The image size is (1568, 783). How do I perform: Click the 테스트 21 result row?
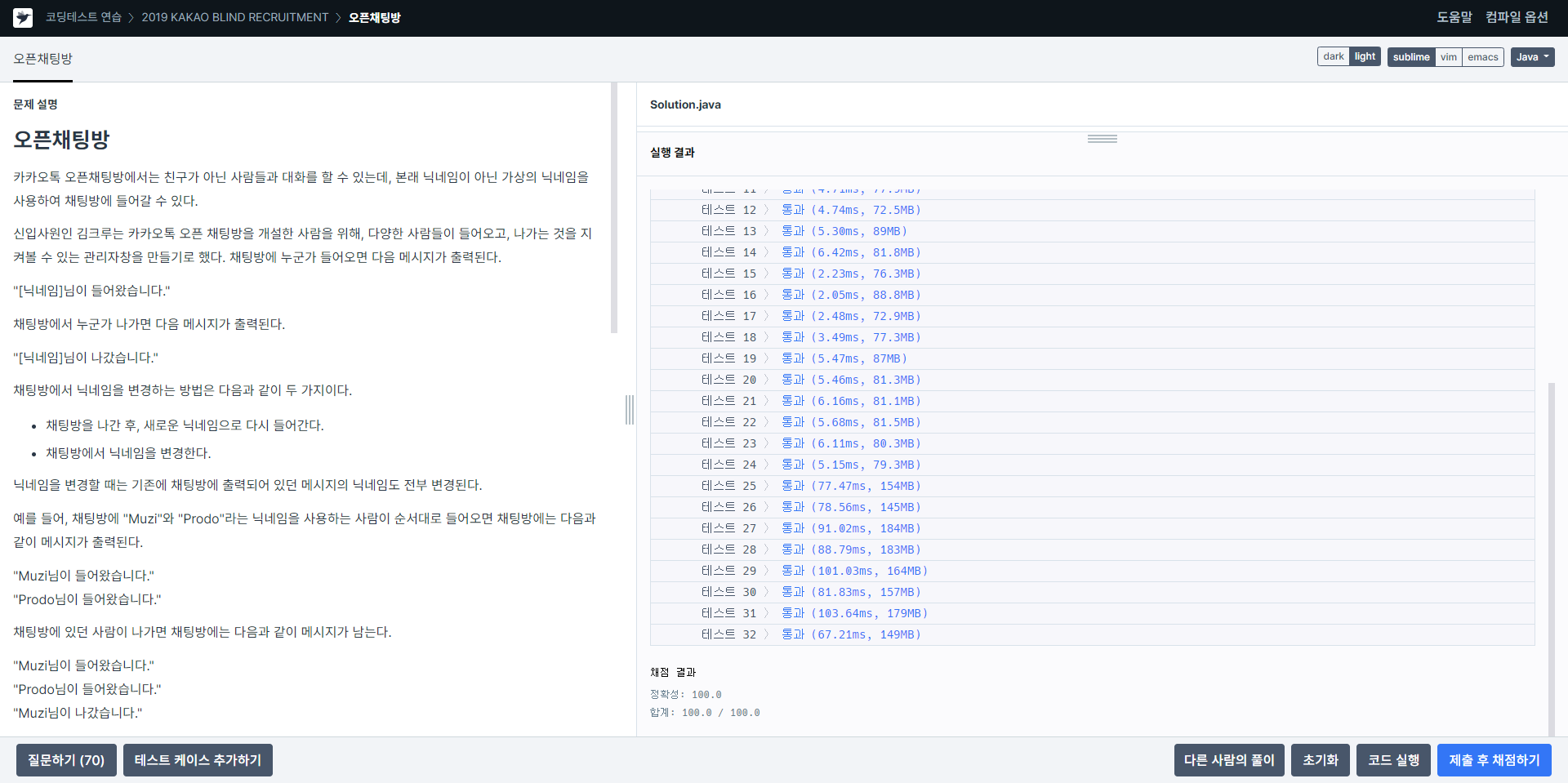[1093, 401]
